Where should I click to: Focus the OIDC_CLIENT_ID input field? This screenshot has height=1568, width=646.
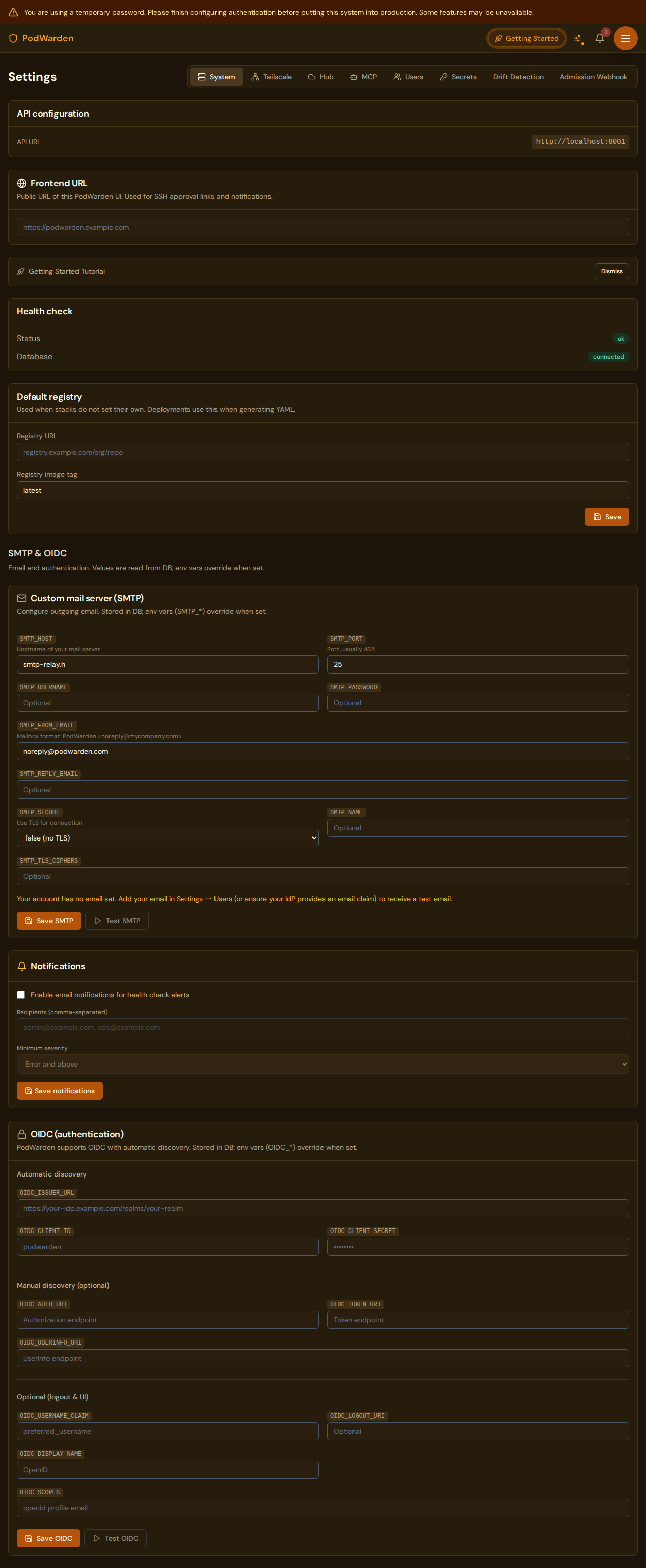click(x=168, y=1247)
